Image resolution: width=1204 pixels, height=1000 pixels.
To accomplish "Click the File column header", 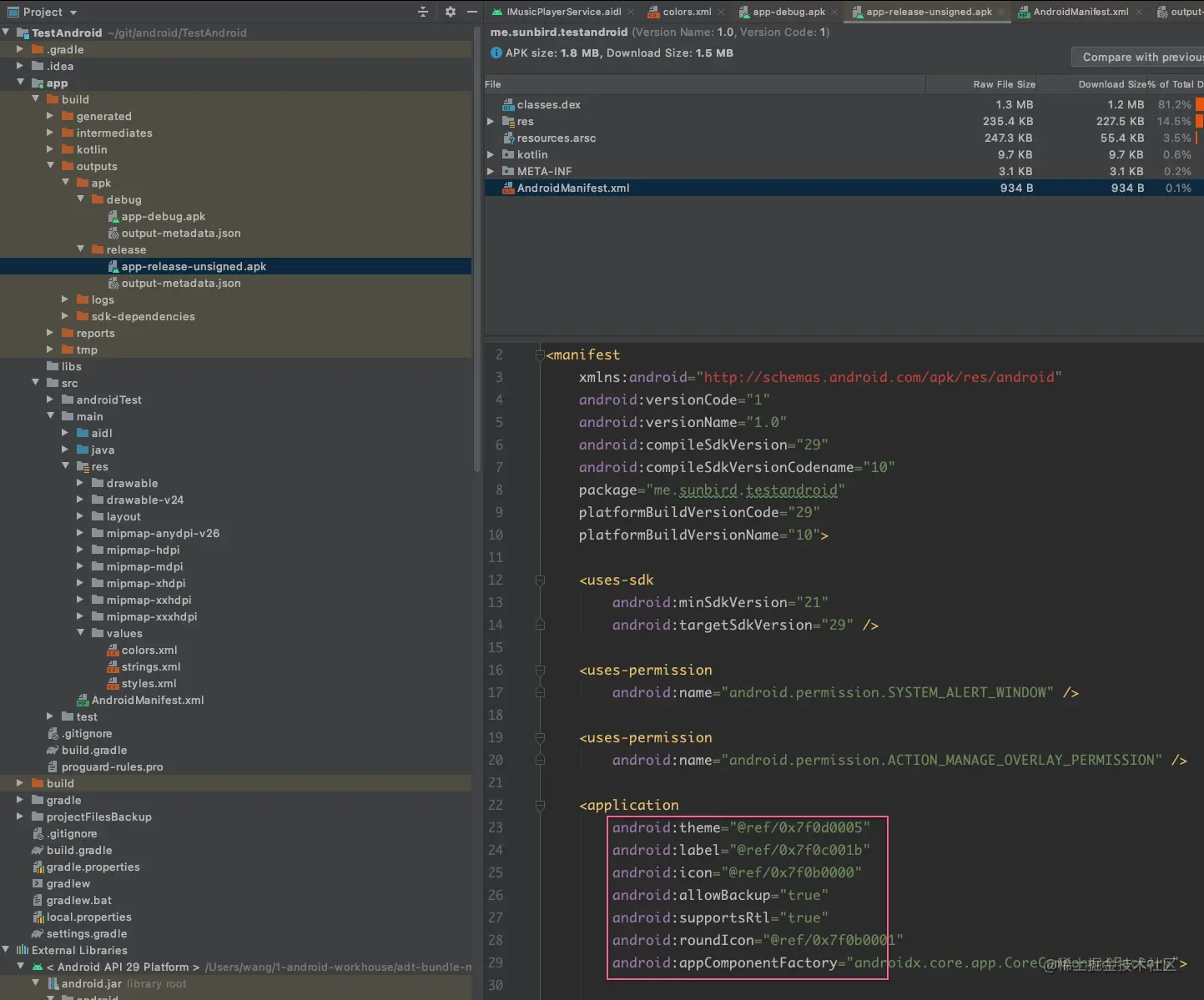I will point(704,84).
